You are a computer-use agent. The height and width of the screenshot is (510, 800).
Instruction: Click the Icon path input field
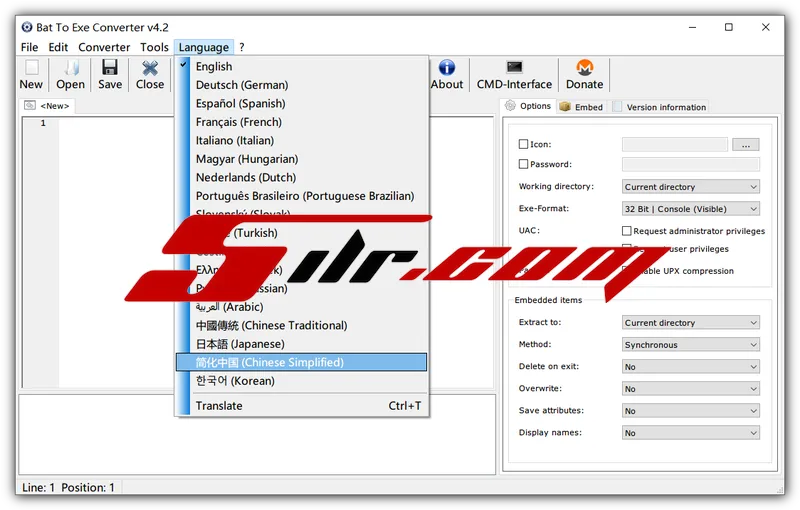click(674, 144)
